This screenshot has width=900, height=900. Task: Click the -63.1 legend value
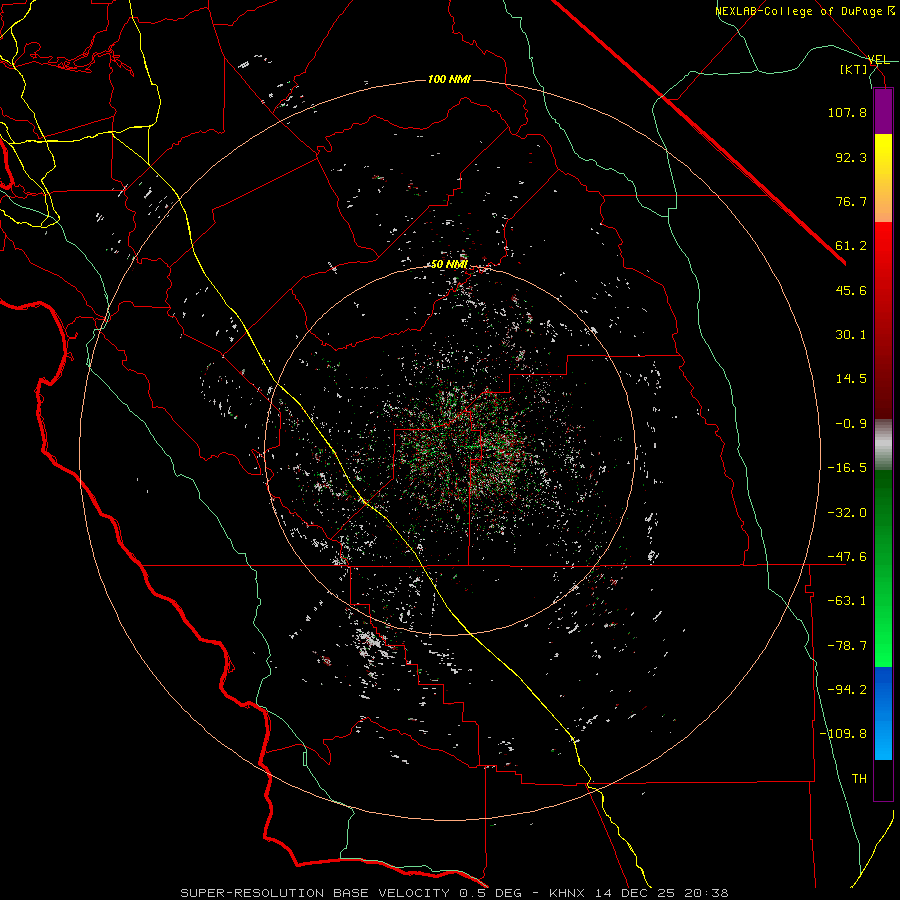(x=847, y=601)
